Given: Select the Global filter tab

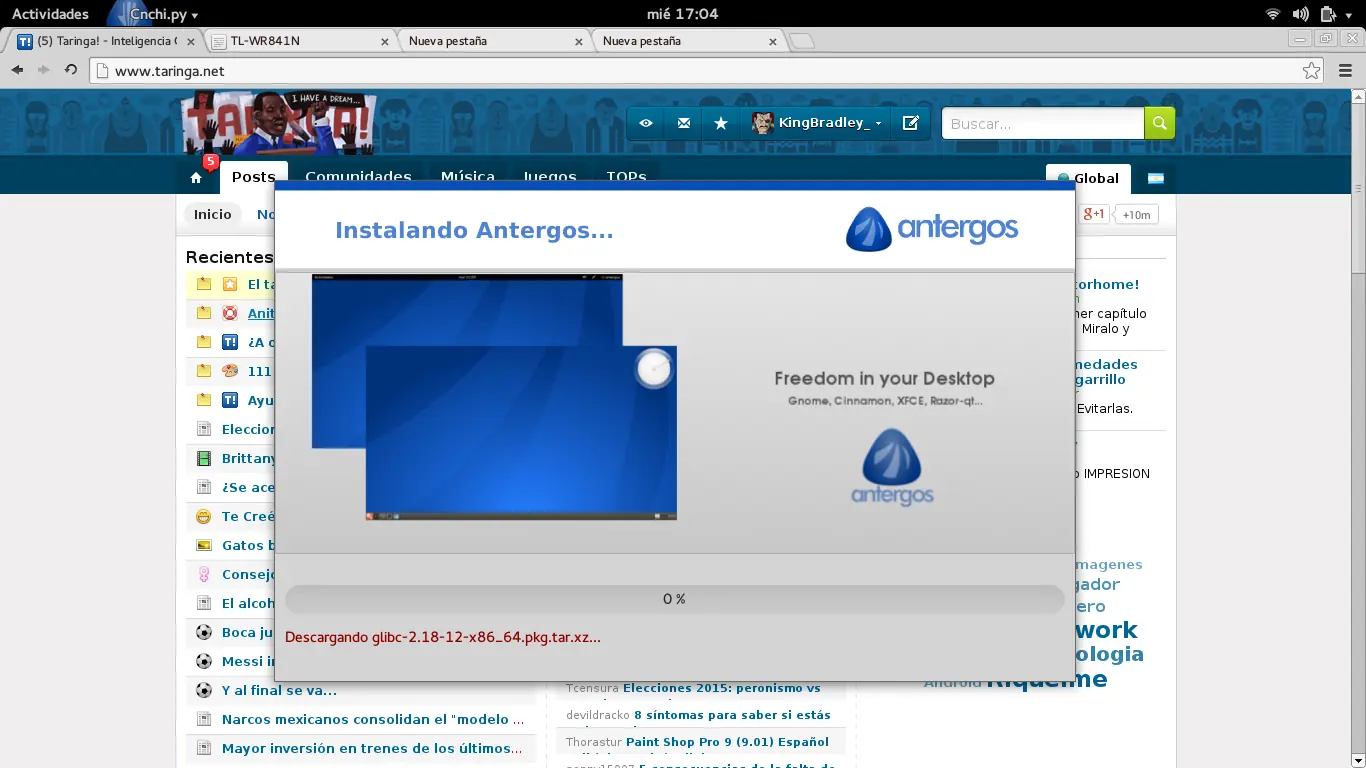Looking at the screenshot, I should 1088,178.
